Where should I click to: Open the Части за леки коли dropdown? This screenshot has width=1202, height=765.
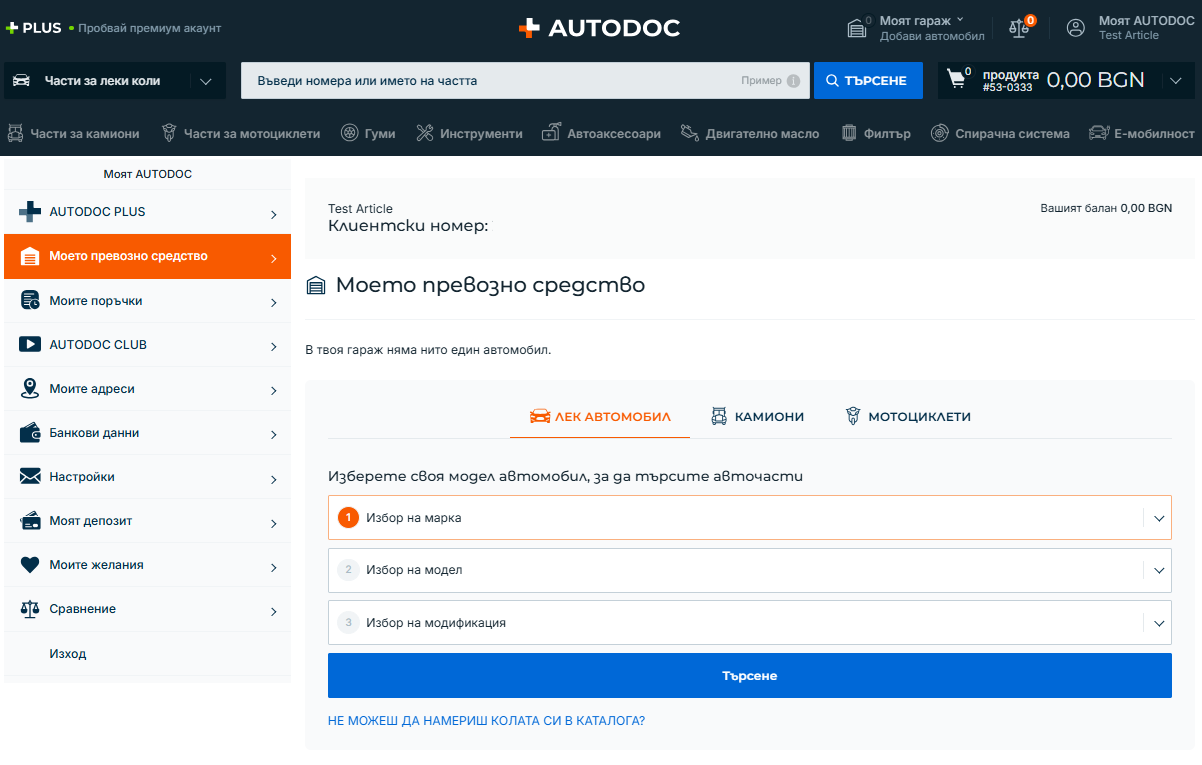click(x=115, y=81)
